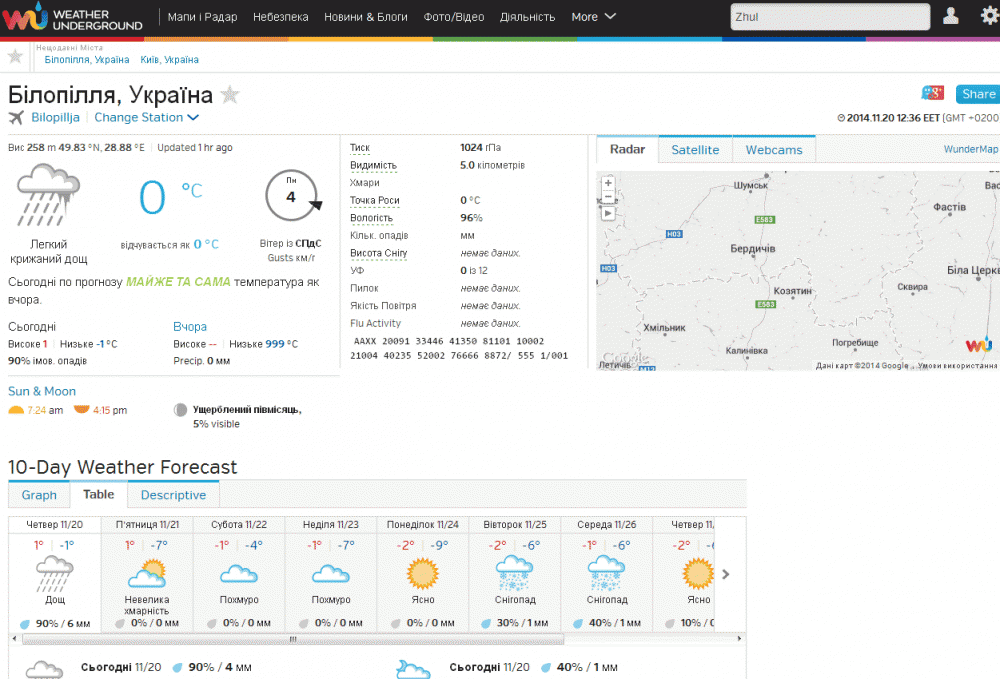Click the wind direction compass dial
This screenshot has width=1000, height=679.
(292, 196)
